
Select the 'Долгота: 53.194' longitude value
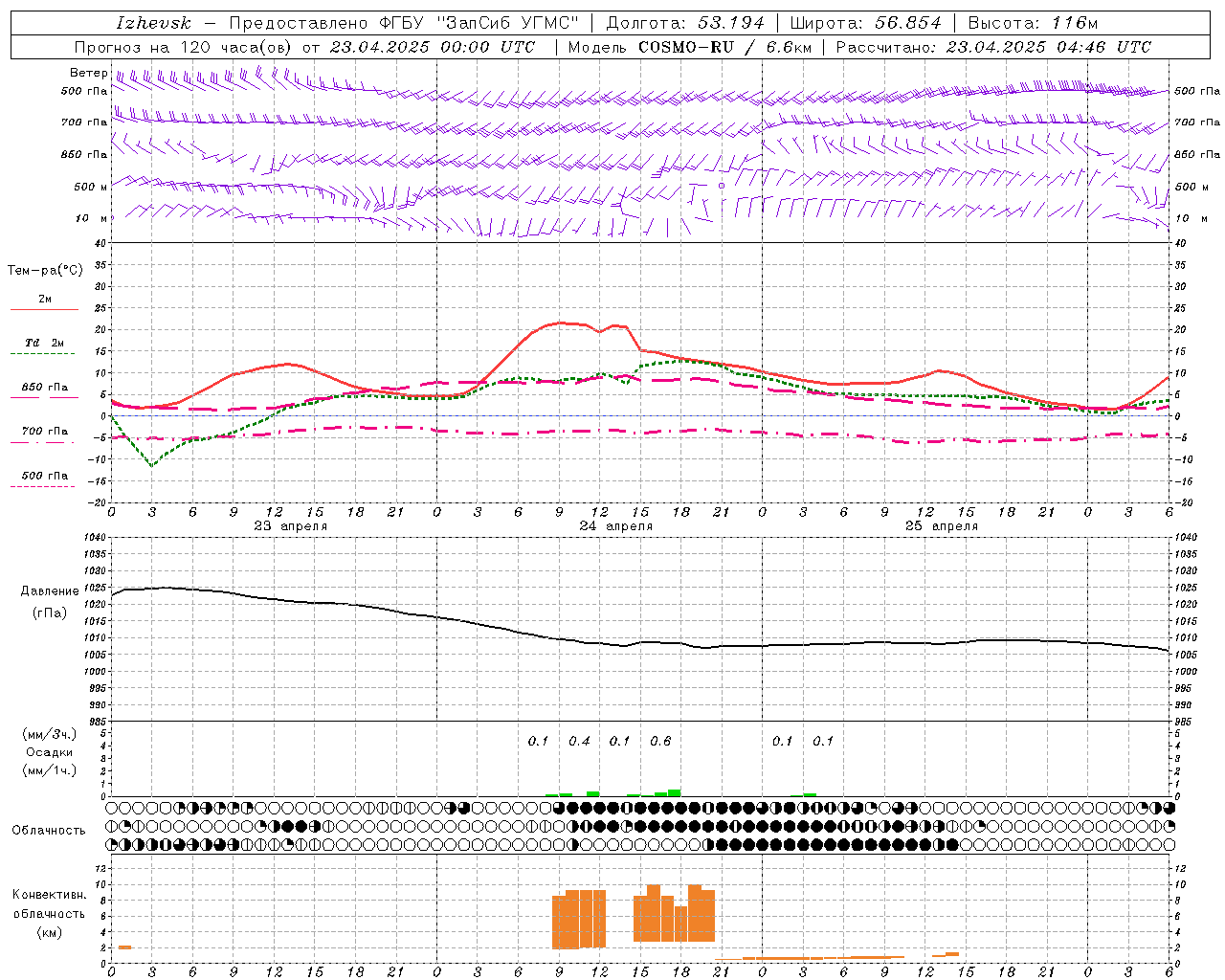685,23
